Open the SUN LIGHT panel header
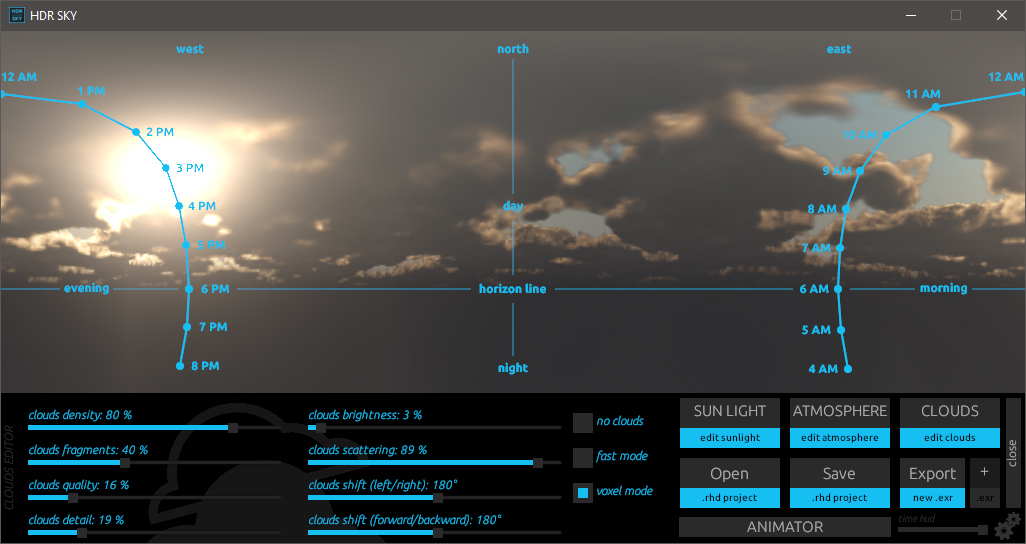The height and width of the screenshot is (544, 1026). click(730, 412)
